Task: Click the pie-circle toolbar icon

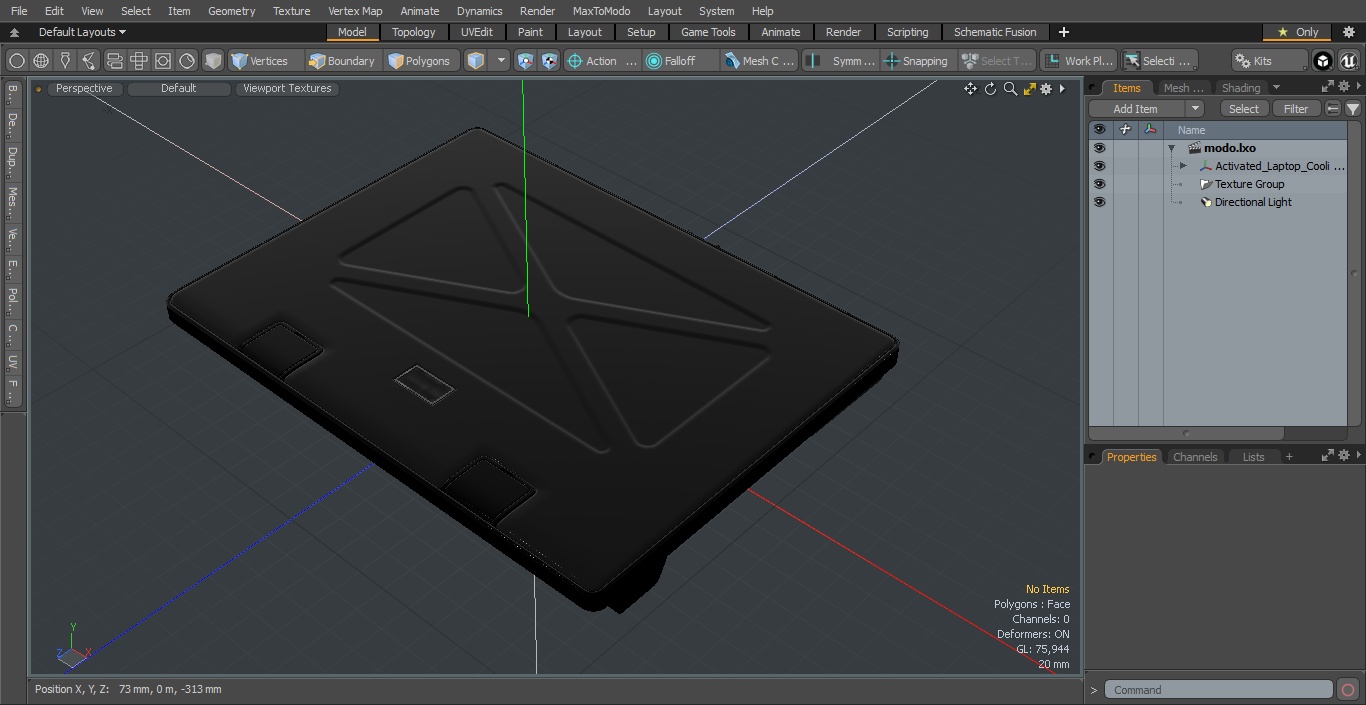Action: (187, 61)
